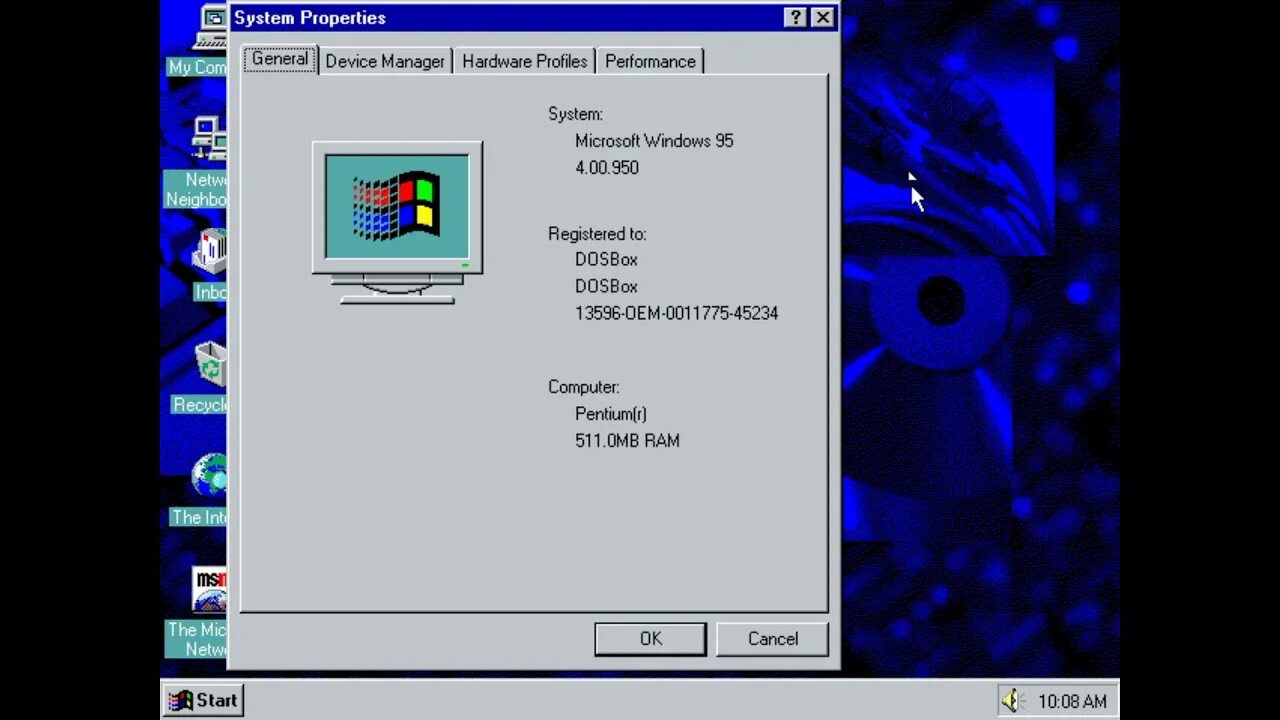Click the 'Computer:' label
The image size is (1280, 720).
[x=584, y=387]
